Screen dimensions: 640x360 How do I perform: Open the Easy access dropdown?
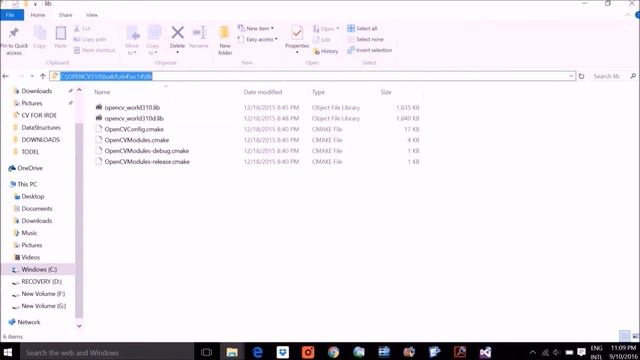[x=257, y=39]
